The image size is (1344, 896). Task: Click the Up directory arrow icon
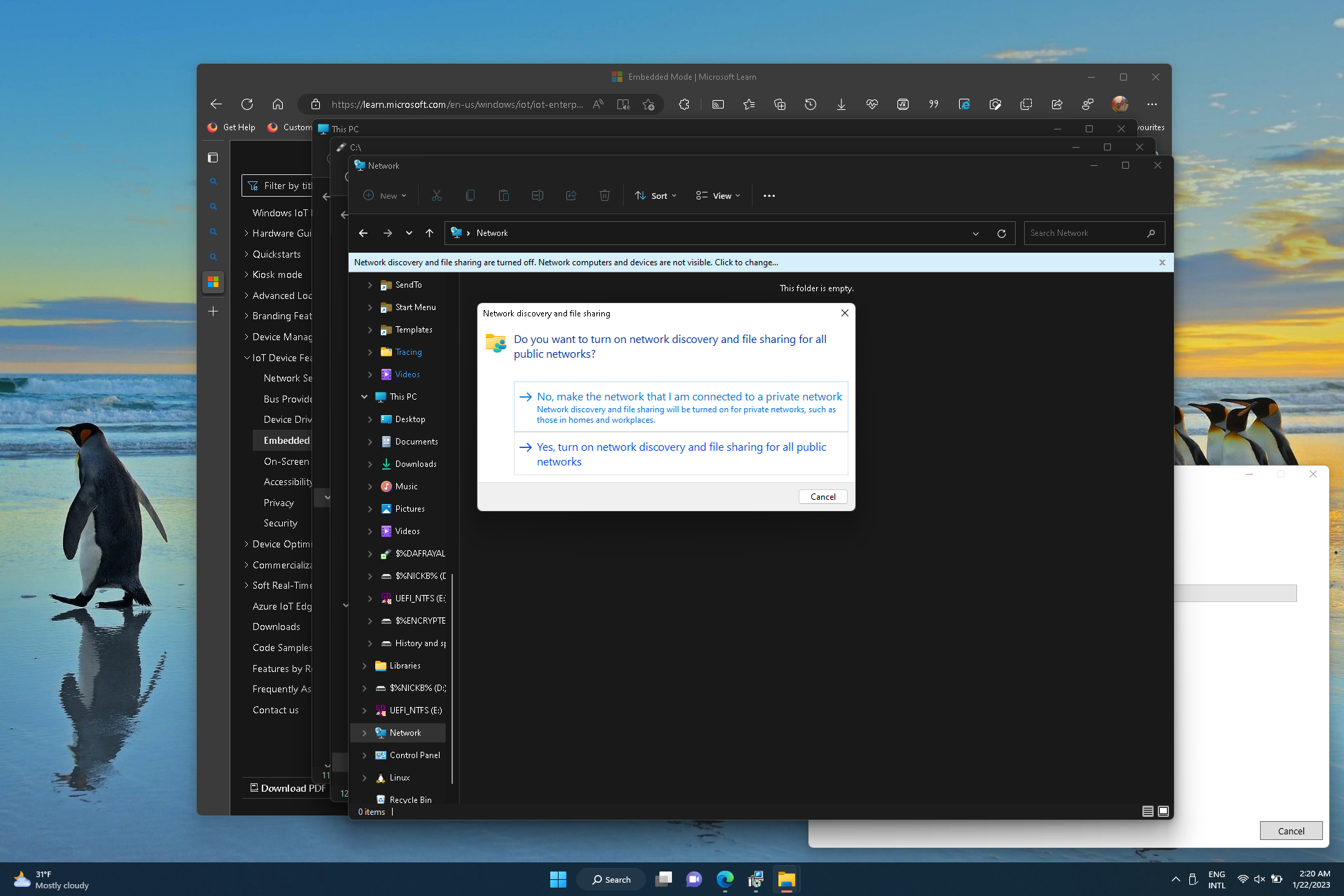coord(429,234)
